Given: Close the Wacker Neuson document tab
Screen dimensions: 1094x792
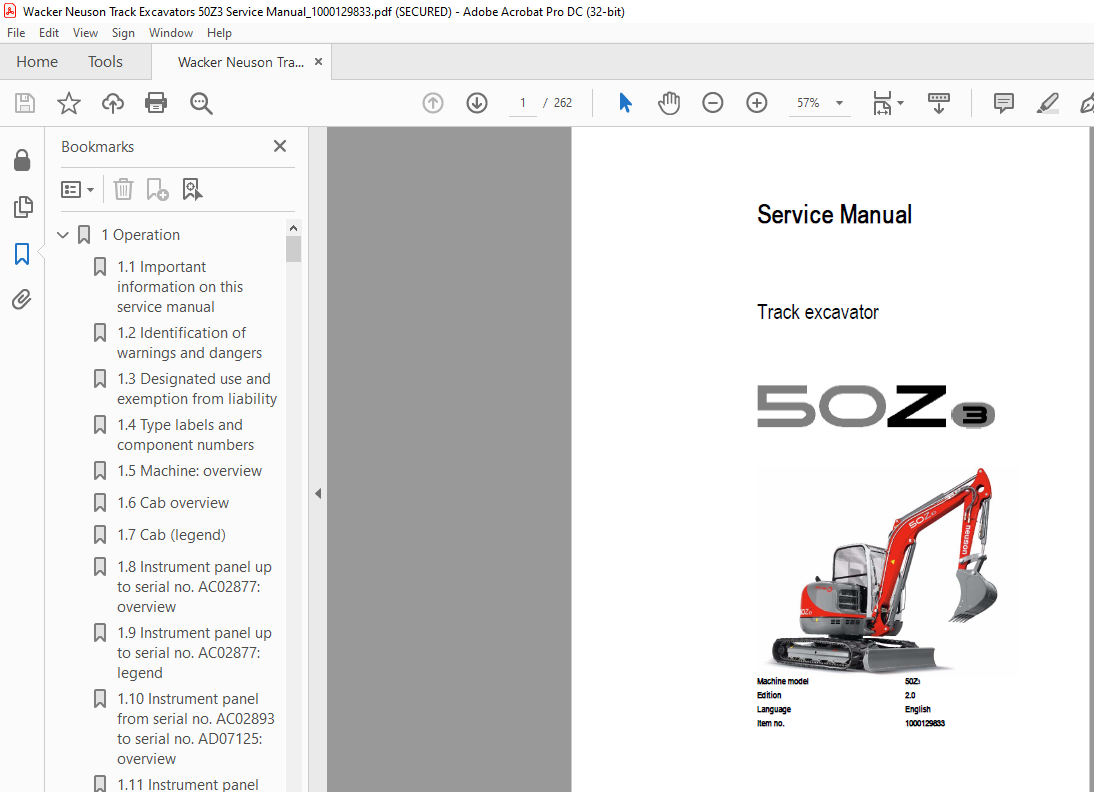Looking at the screenshot, I should pos(318,61).
